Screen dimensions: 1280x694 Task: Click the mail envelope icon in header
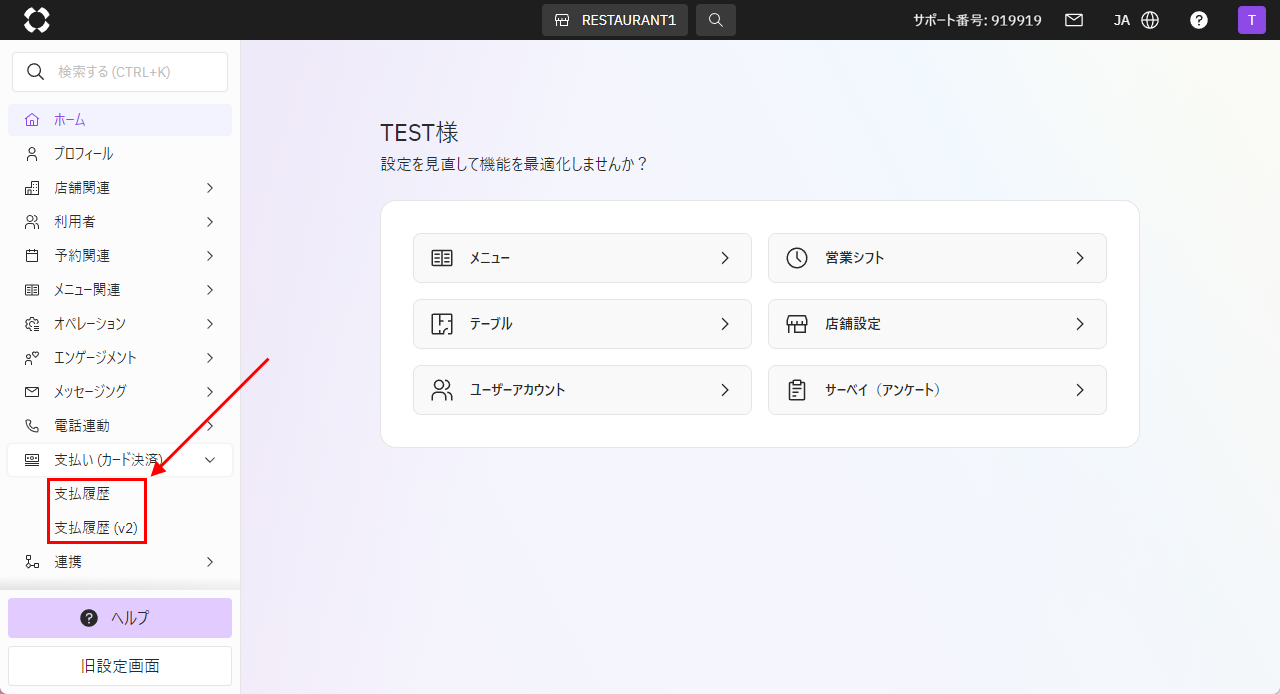[x=1074, y=20]
